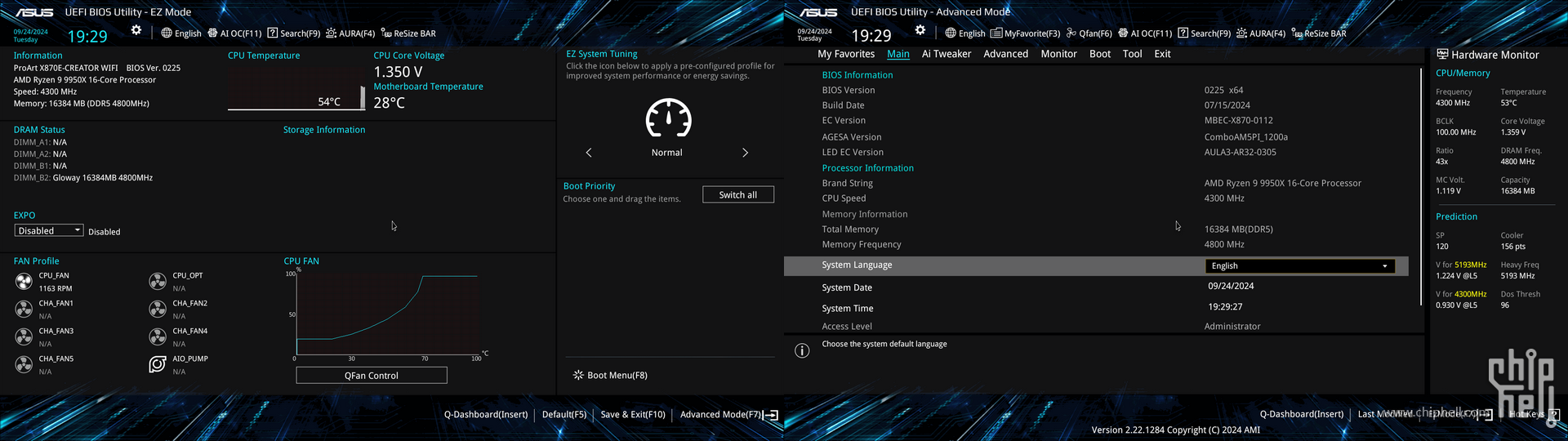Open the Exit tab

pyautogui.click(x=1162, y=54)
